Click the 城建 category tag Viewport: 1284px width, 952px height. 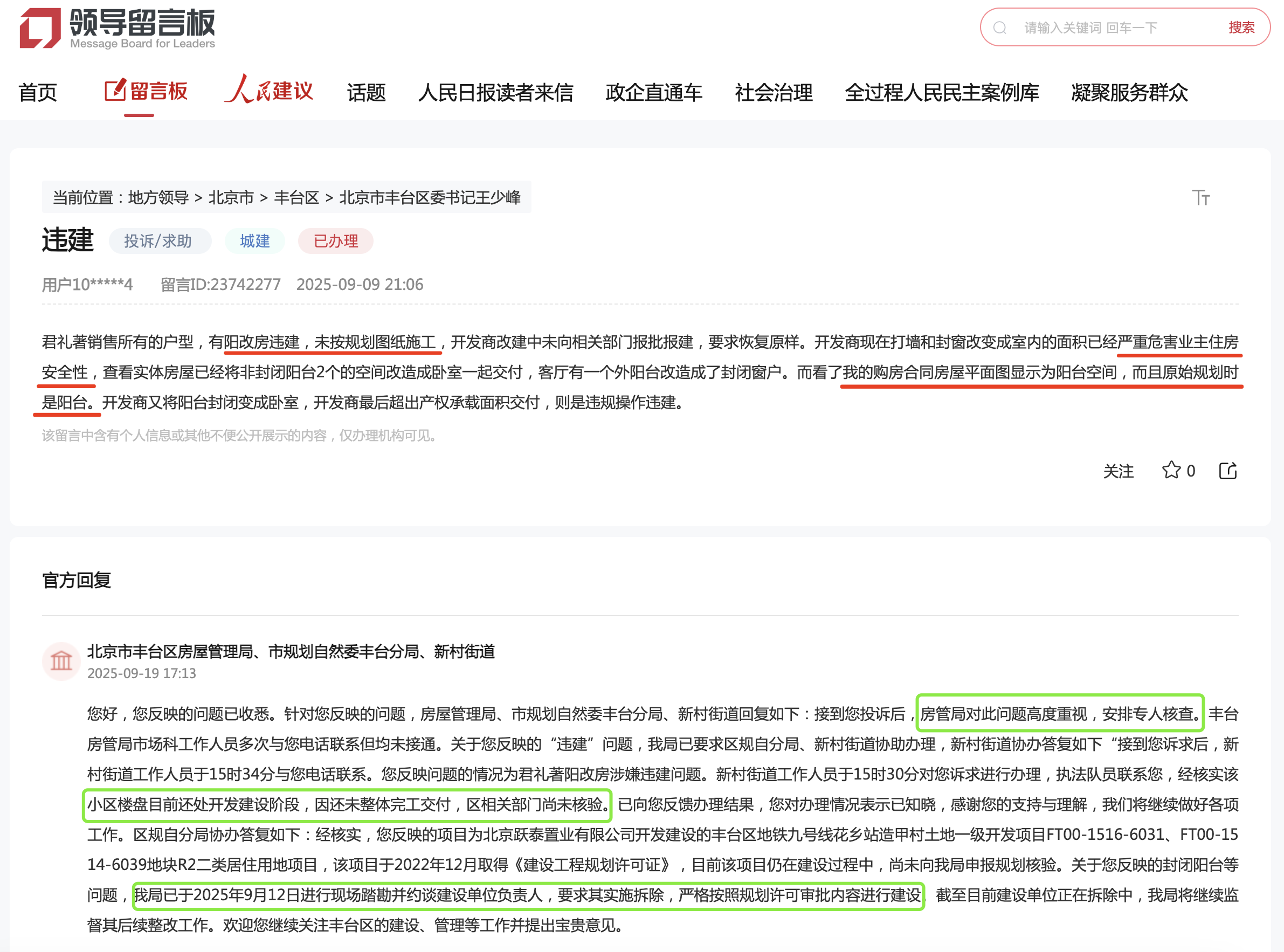[255, 241]
